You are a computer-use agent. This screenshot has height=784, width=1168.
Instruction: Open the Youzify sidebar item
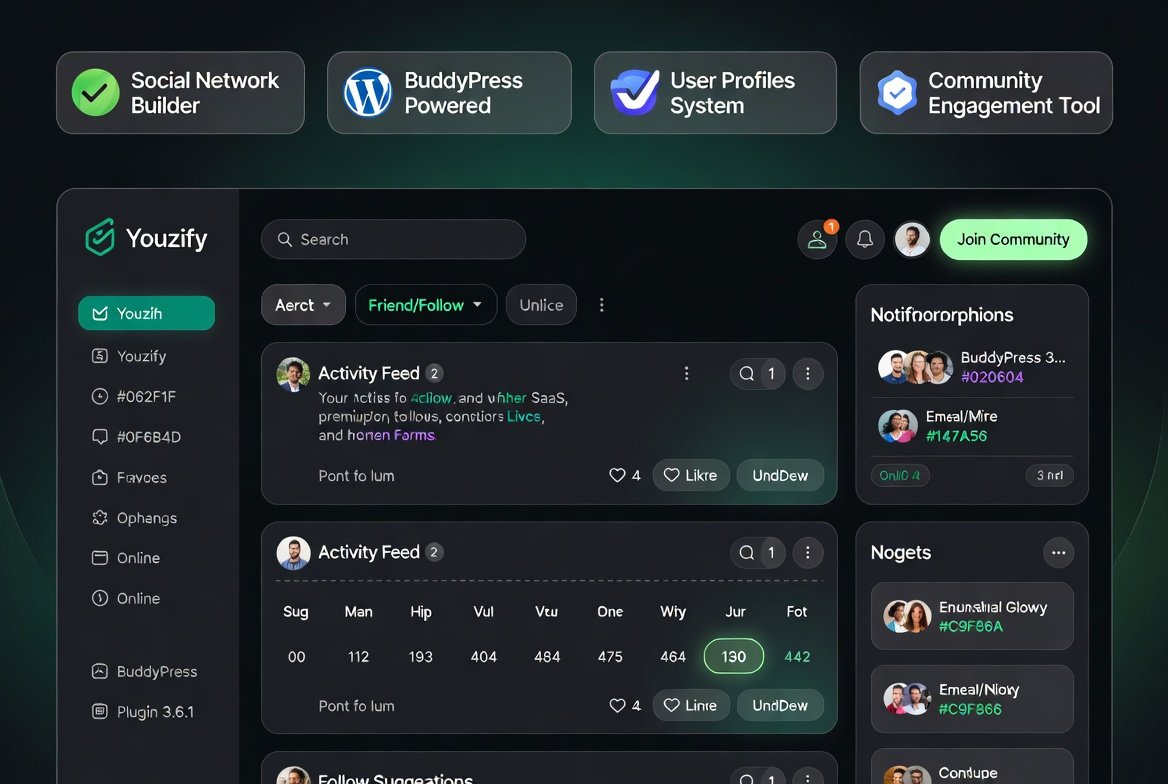129,356
